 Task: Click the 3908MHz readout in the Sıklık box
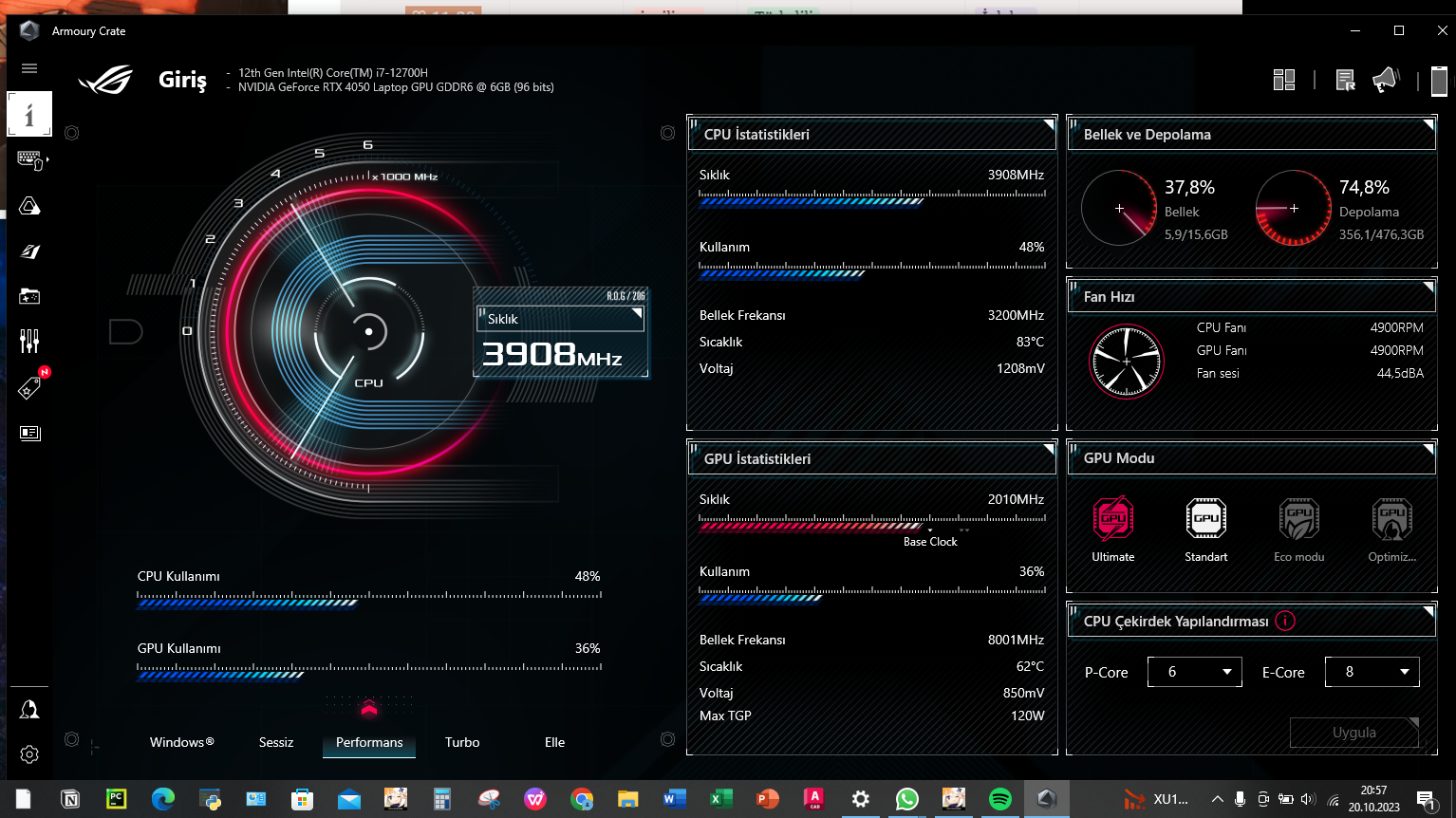coord(551,354)
